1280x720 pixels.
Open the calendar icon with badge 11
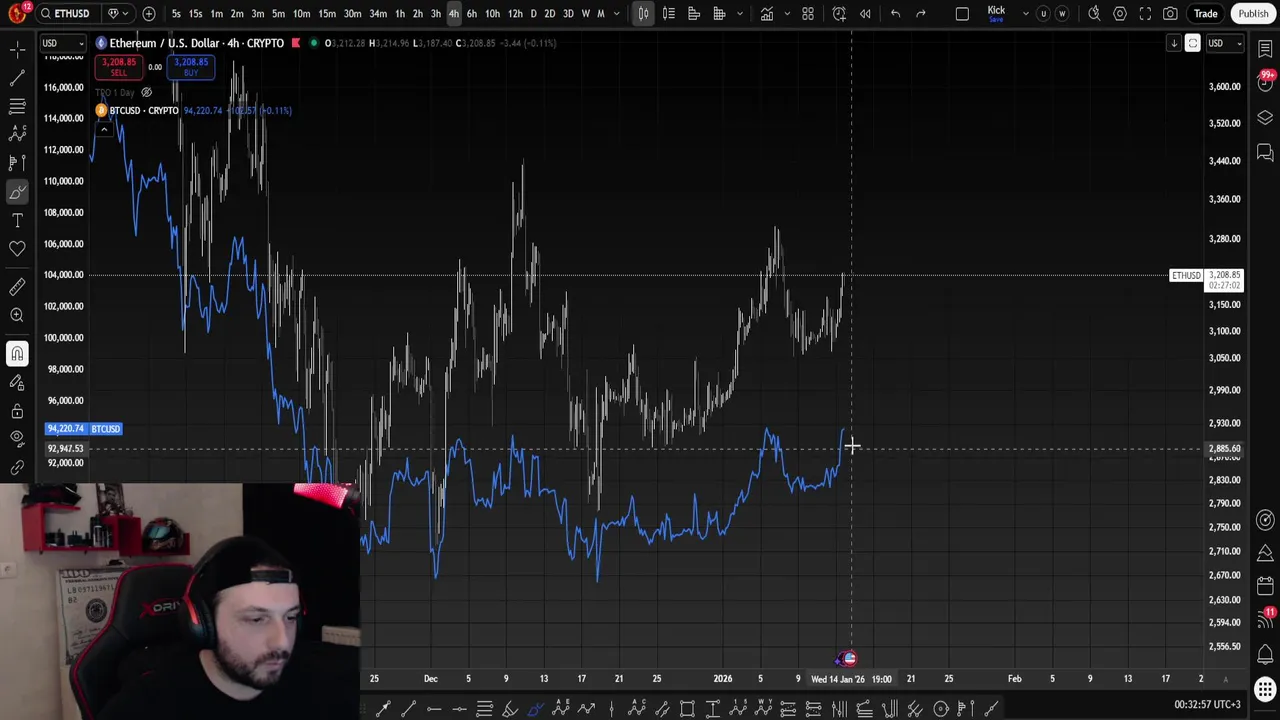click(1265, 620)
